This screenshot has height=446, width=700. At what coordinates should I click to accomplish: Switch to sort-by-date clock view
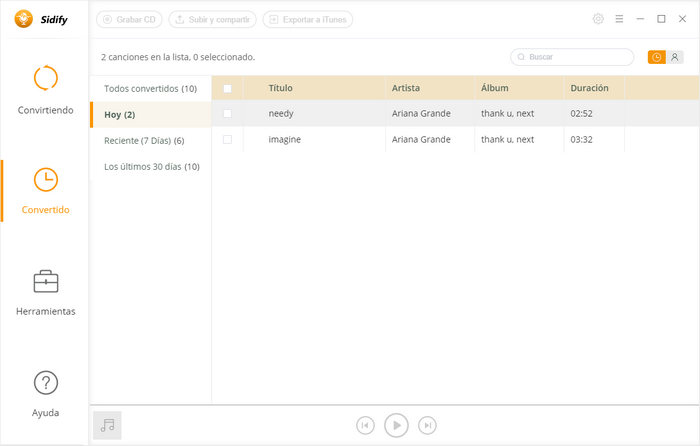657,57
